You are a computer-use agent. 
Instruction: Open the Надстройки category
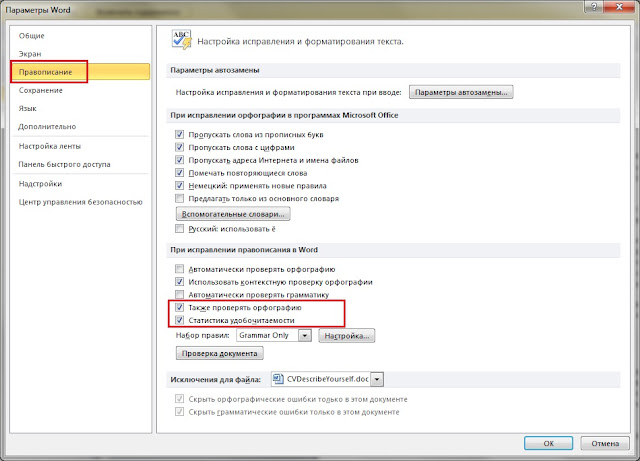click(x=40, y=184)
